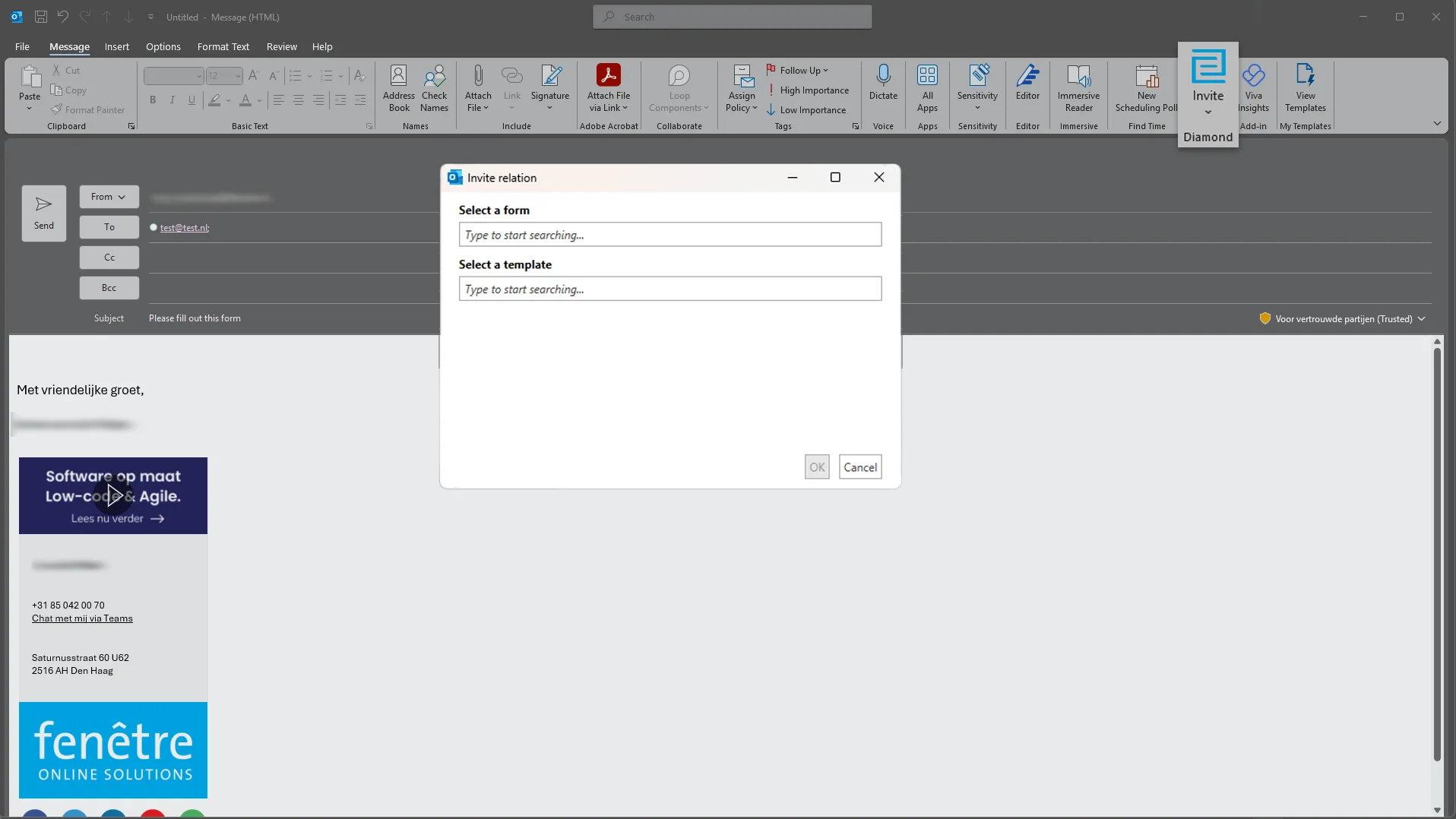Image resolution: width=1456 pixels, height=819 pixels.
Task: Attach a file via Adobe Acrobat link
Action: point(609,87)
